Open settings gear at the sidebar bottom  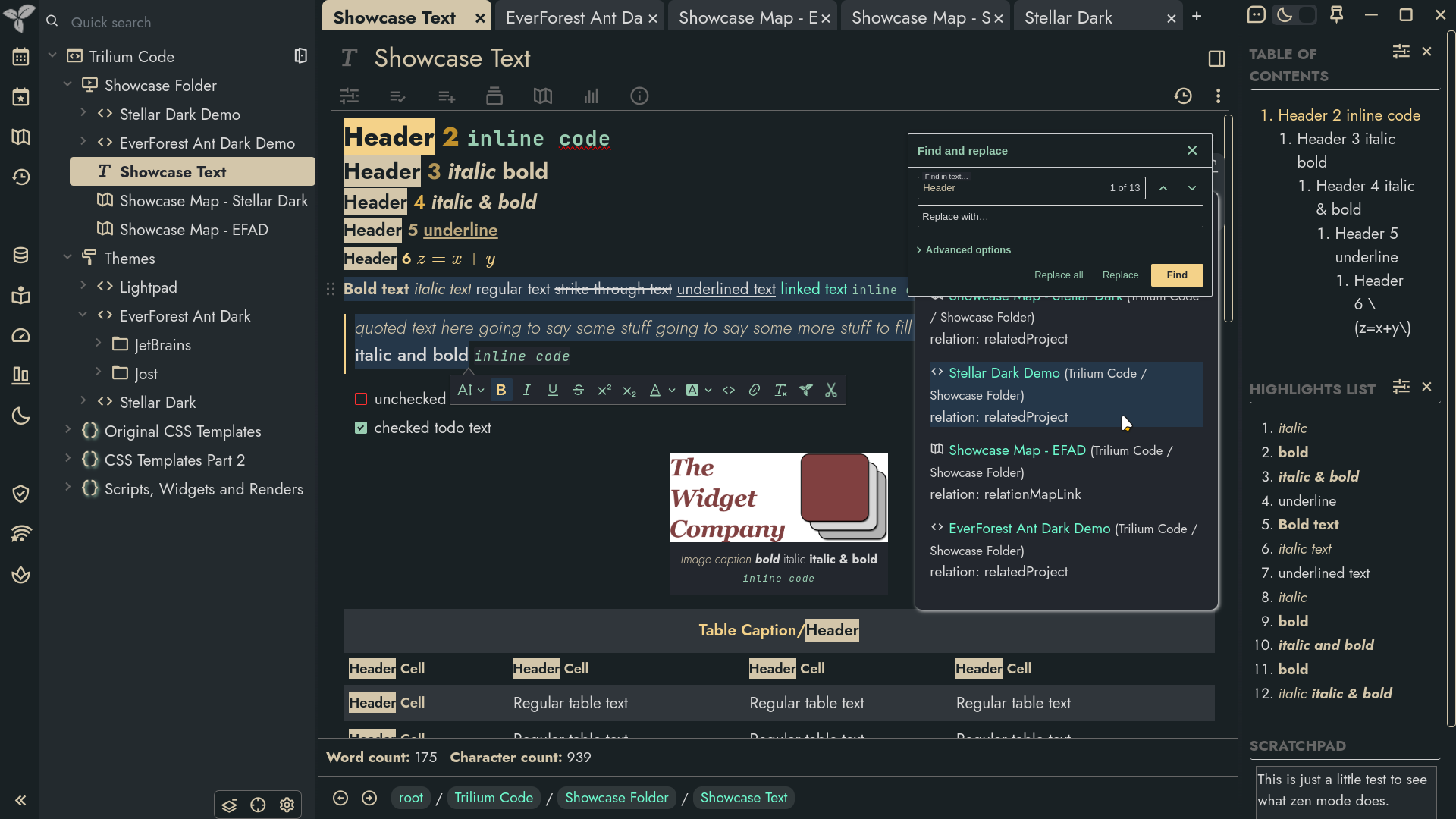coord(287,805)
